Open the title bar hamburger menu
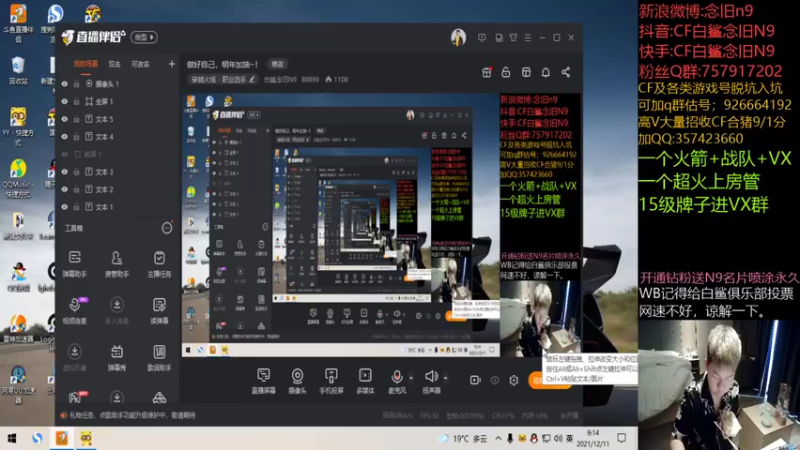The height and width of the screenshot is (450, 800). [x=528, y=38]
